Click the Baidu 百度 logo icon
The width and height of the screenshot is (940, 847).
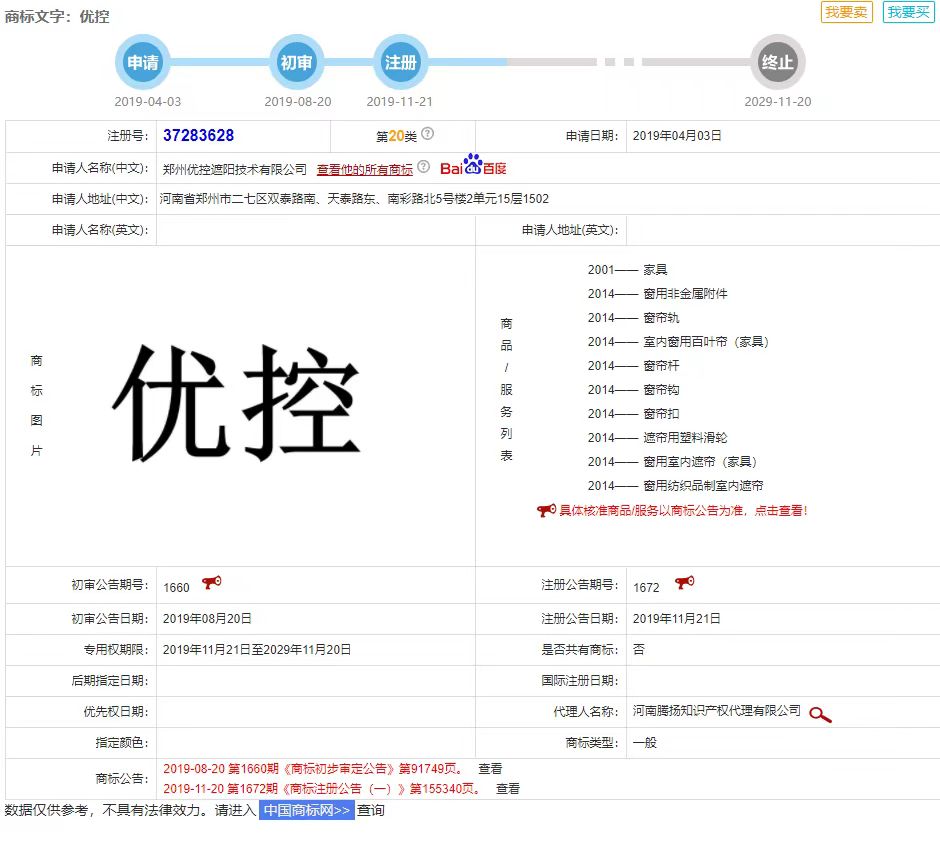click(473, 165)
